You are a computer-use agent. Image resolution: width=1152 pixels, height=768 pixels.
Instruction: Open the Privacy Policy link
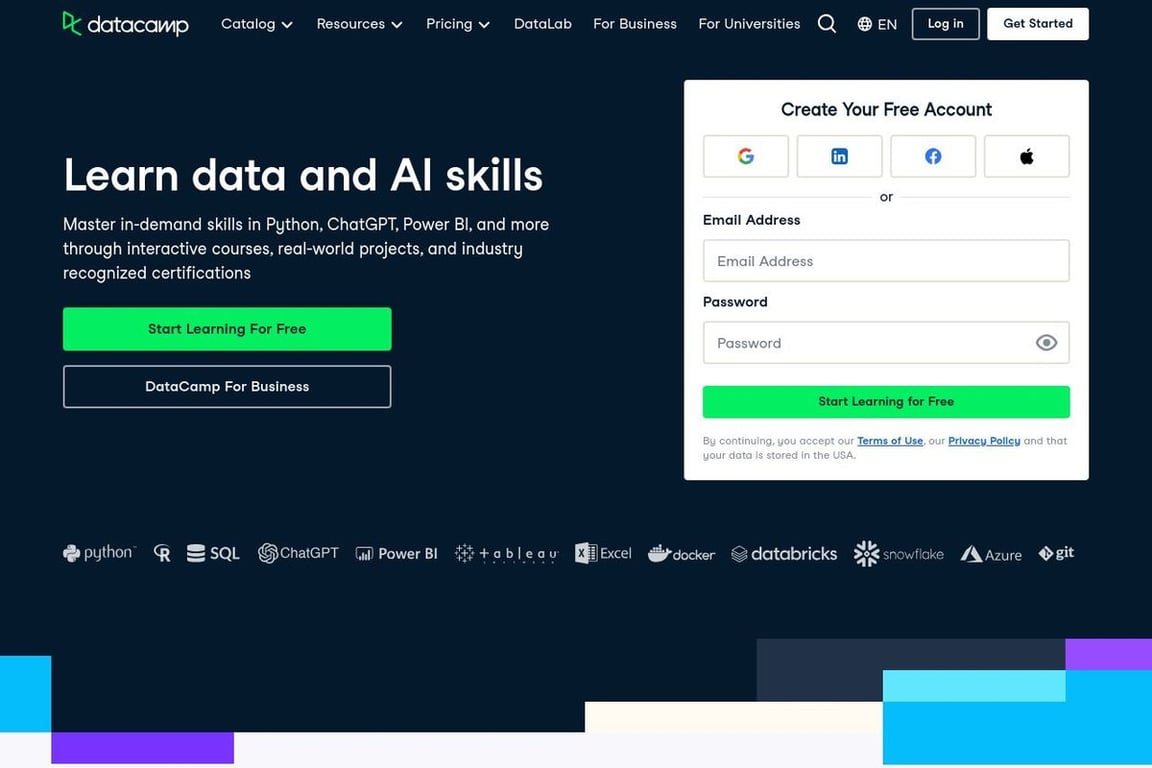(984, 441)
